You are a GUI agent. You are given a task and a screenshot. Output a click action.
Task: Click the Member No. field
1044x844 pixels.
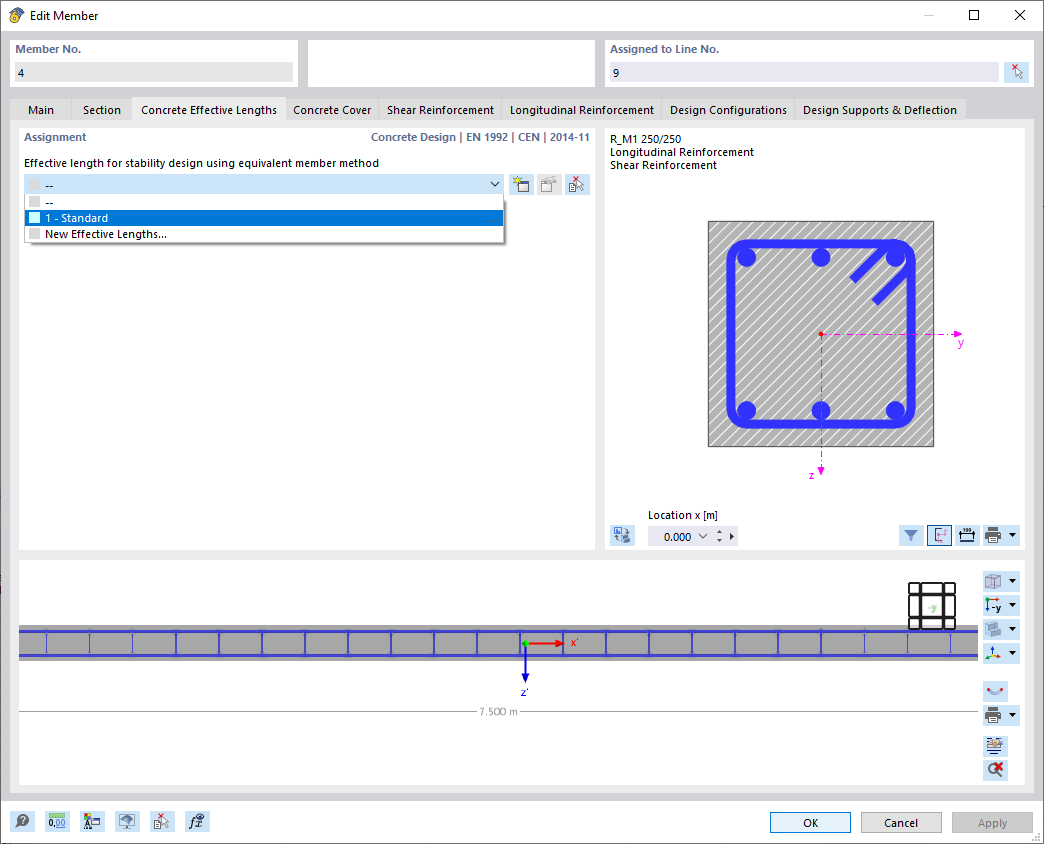[154, 73]
